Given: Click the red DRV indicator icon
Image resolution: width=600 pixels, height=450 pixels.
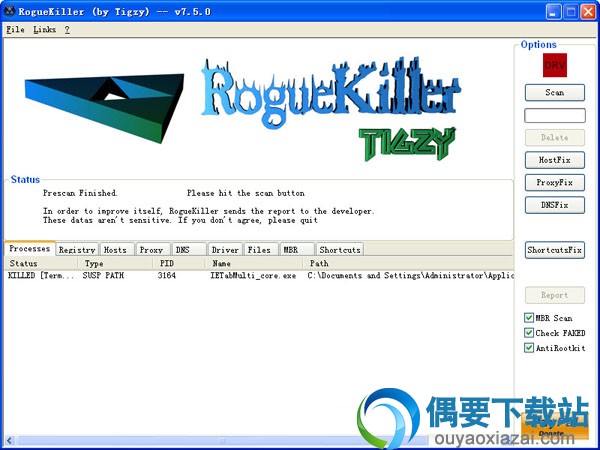Looking at the screenshot, I should point(554,65).
